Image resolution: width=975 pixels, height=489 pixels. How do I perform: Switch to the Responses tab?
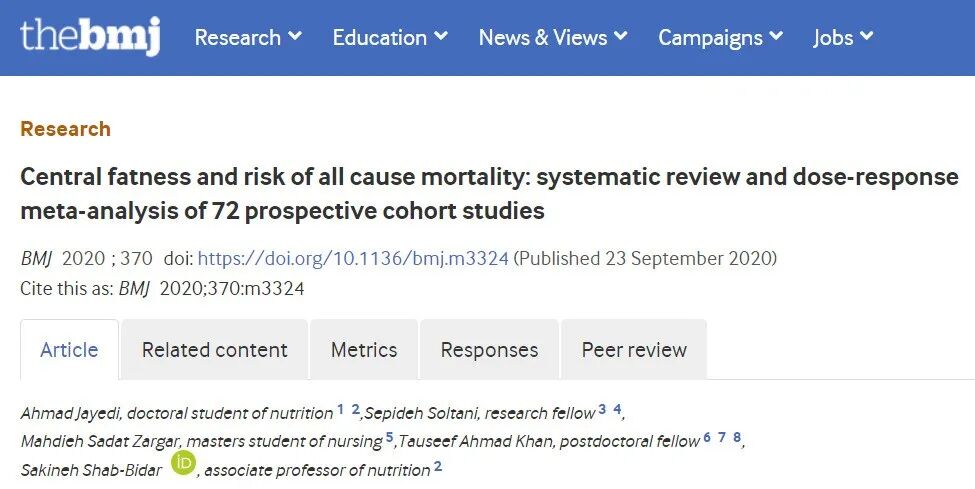tap(489, 350)
